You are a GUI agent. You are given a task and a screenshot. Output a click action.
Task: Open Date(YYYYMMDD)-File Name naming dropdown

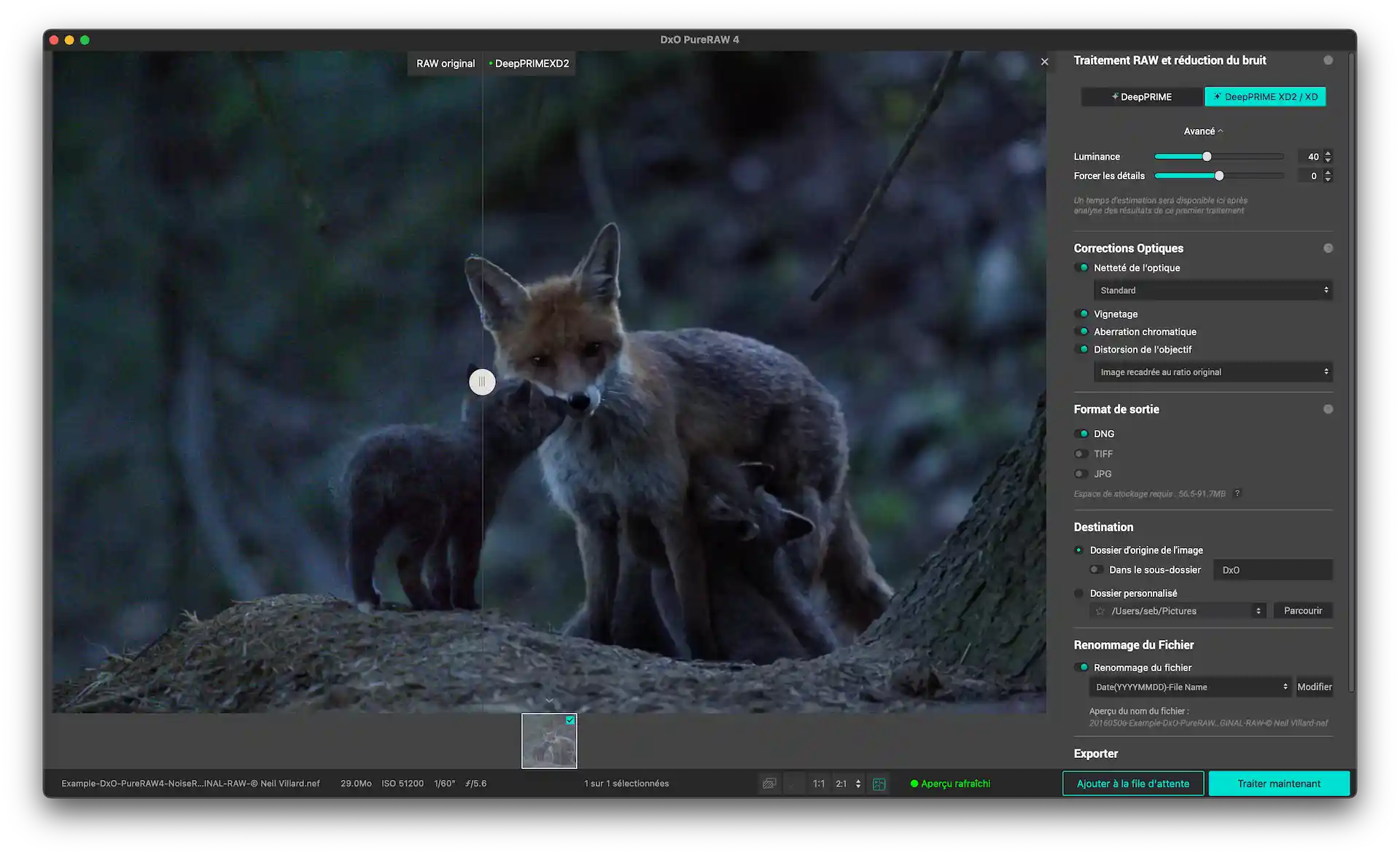(x=1190, y=687)
